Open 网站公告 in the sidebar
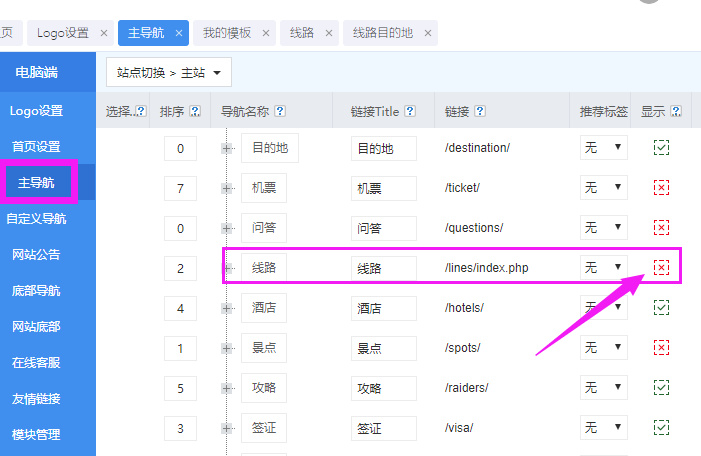The width and height of the screenshot is (701, 456). [36, 255]
